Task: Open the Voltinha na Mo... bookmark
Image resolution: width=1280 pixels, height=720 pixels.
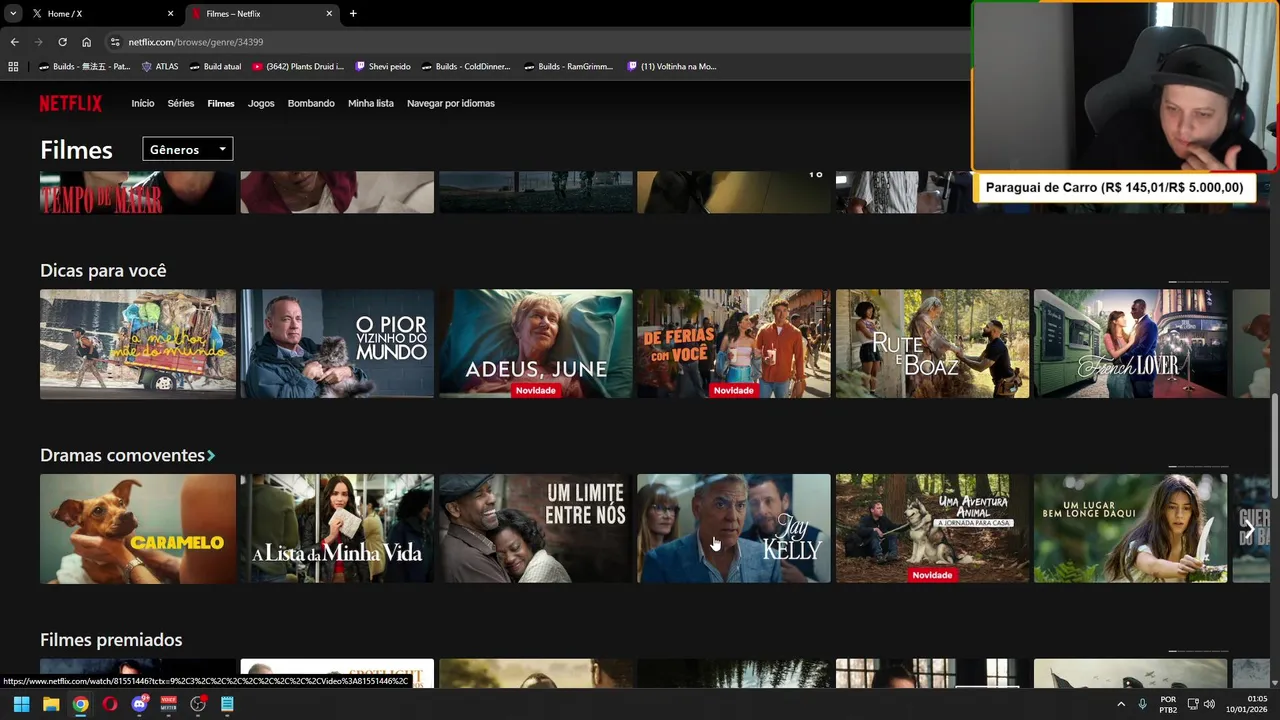Action: (x=672, y=67)
